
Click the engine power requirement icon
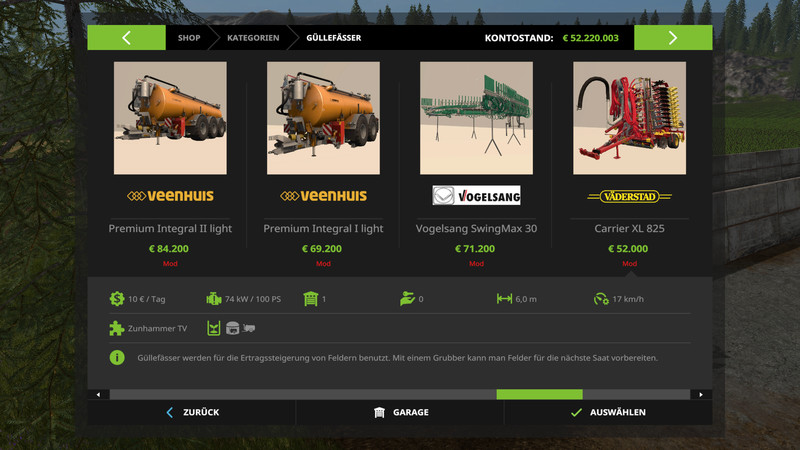214,299
